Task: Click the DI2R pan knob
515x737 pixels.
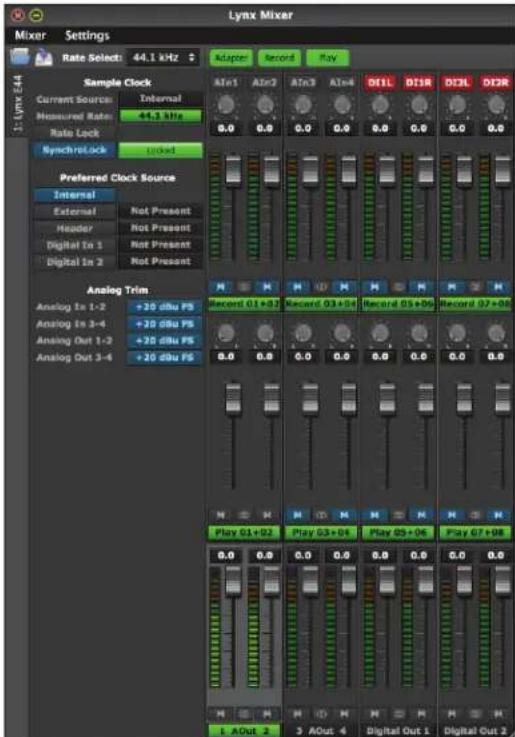Action: tap(496, 105)
